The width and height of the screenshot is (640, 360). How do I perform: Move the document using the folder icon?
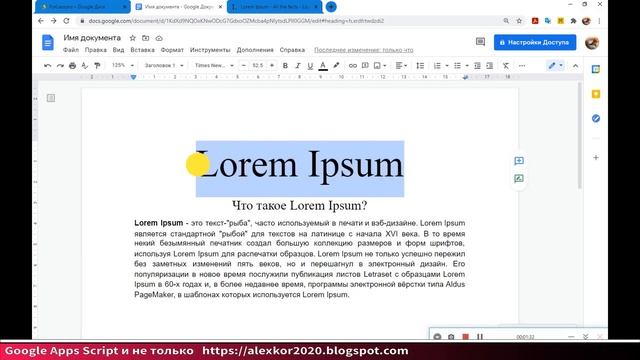pos(146,38)
